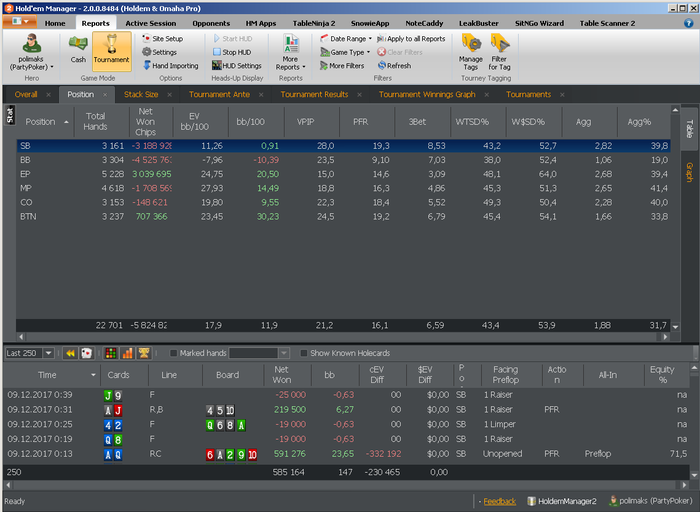Open More Reports menu
Image resolution: width=700 pixels, height=512 pixels.
tap(291, 52)
